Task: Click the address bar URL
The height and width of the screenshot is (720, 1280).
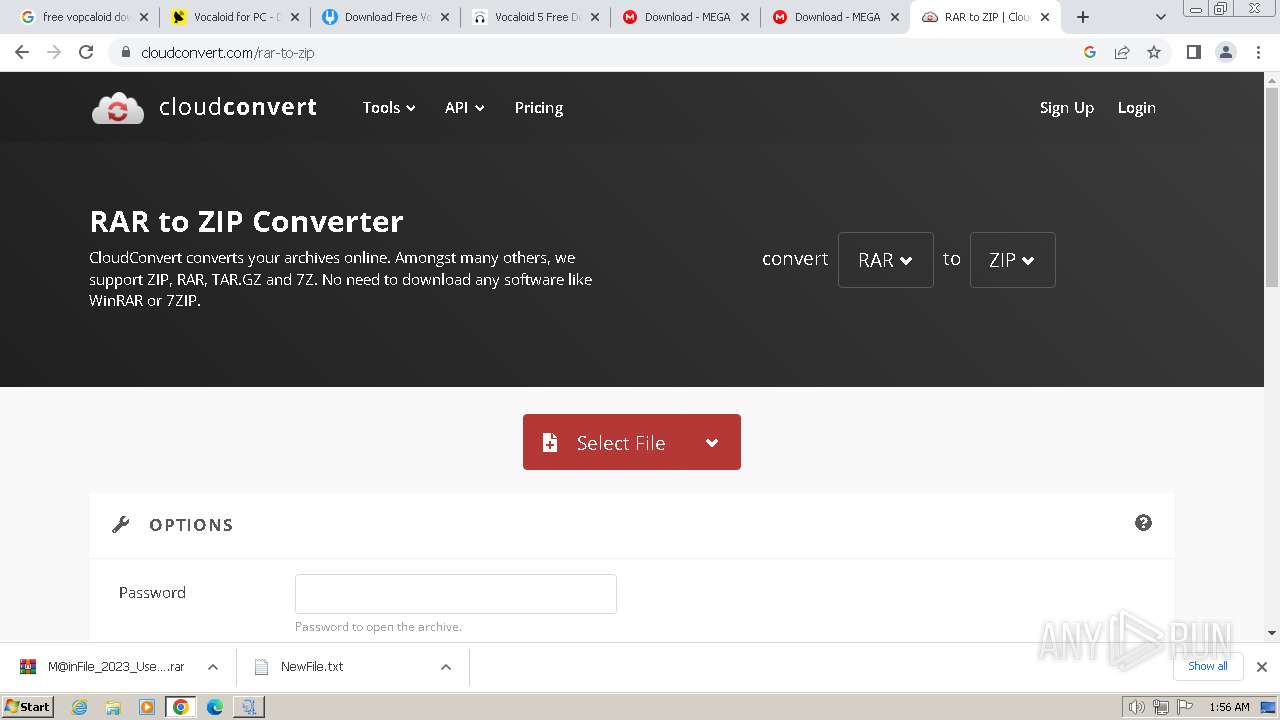Action: click(227, 53)
